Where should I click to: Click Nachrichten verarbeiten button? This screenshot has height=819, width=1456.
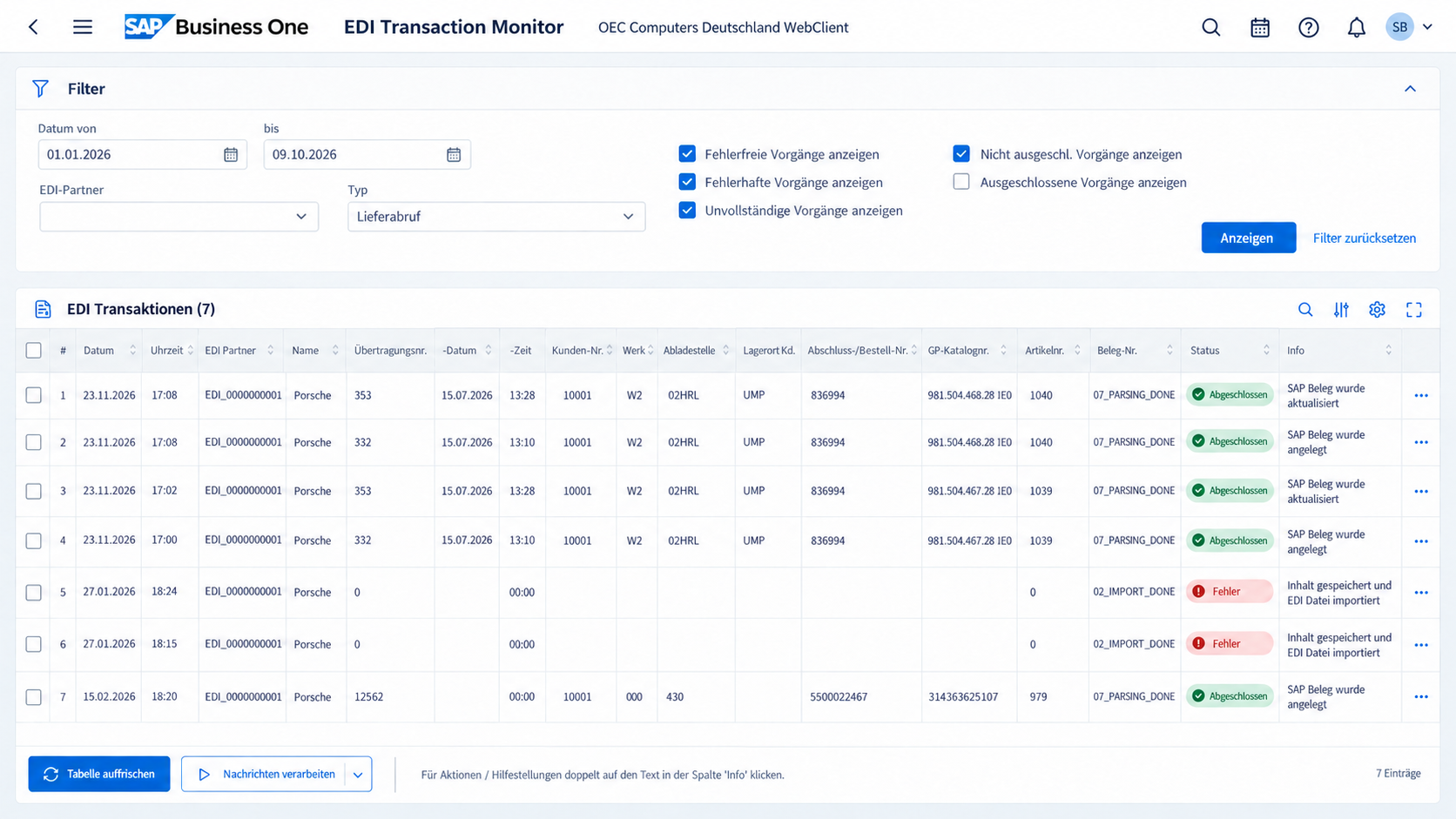point(264,775)
